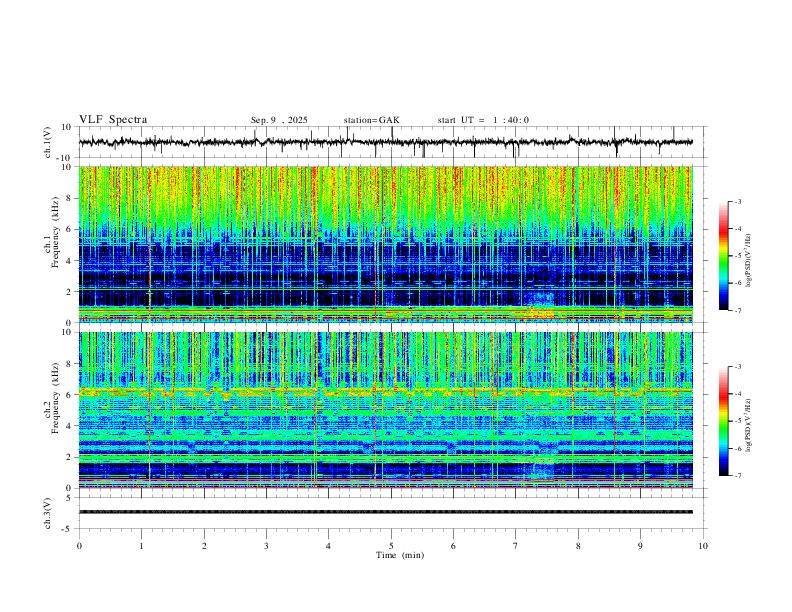Click the "-7" label on upper colorbar
The image size is (792, 612).
737,310
